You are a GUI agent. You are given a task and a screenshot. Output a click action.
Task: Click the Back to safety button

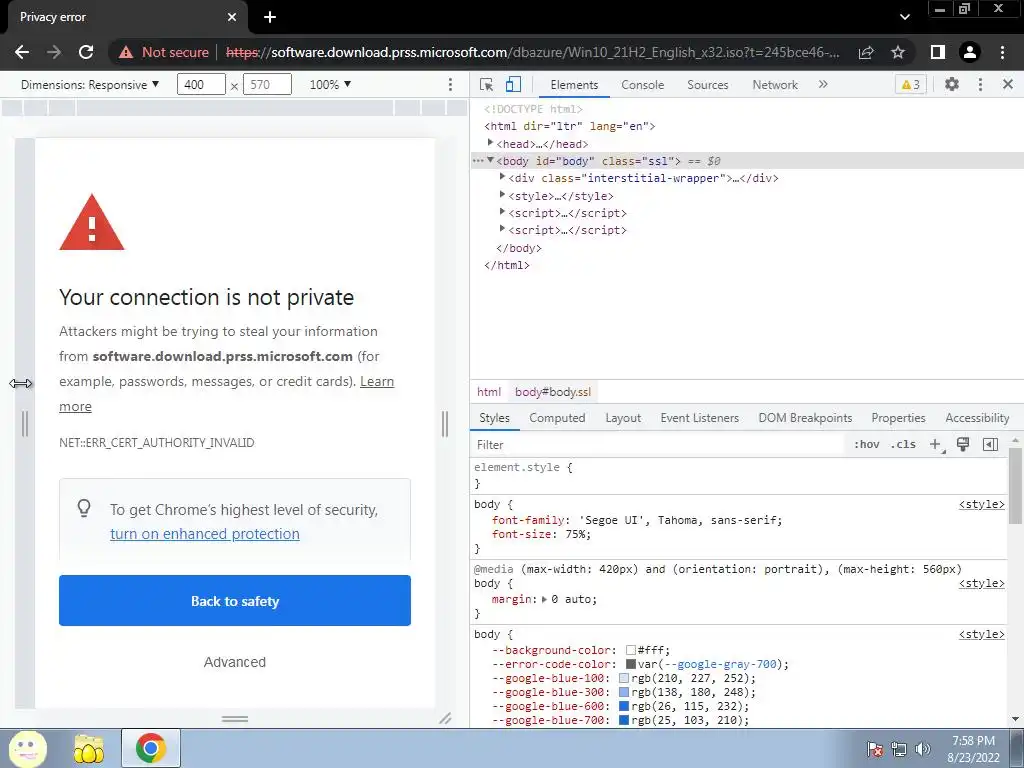click(x=235, y=601)
